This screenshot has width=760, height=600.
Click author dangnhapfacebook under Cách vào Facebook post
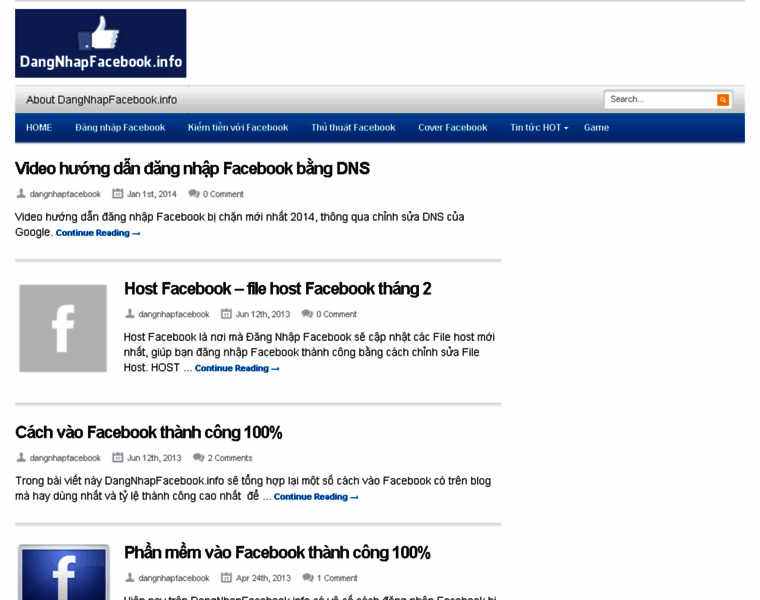(x=65, y=458)
